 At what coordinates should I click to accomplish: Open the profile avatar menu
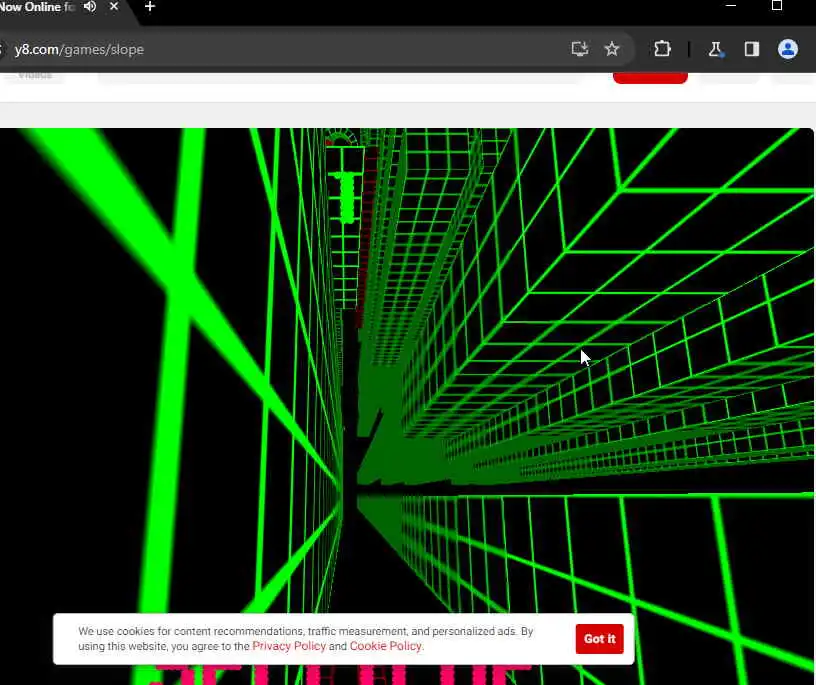(787, 49)
